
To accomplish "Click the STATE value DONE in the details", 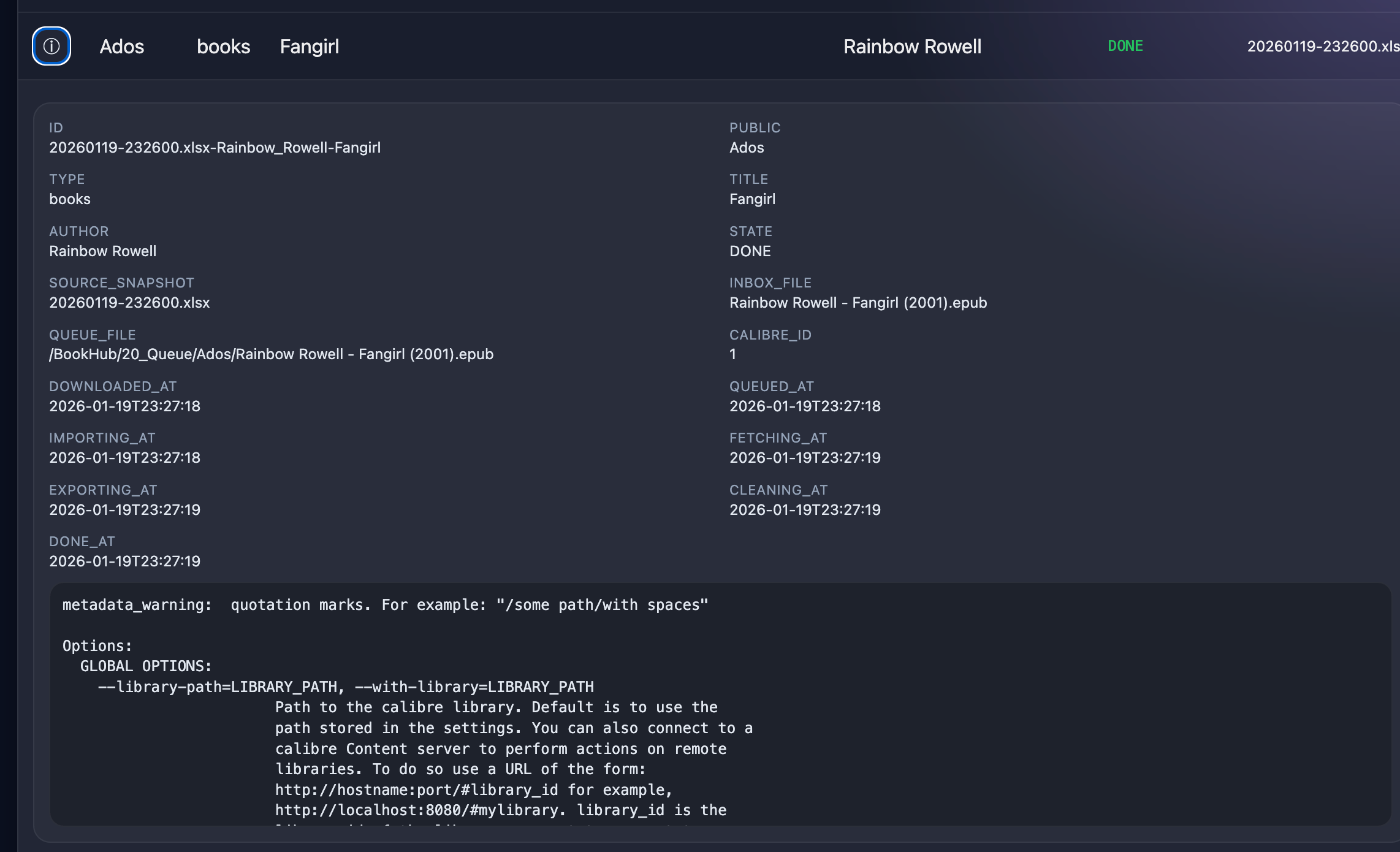I will [750, 251].
